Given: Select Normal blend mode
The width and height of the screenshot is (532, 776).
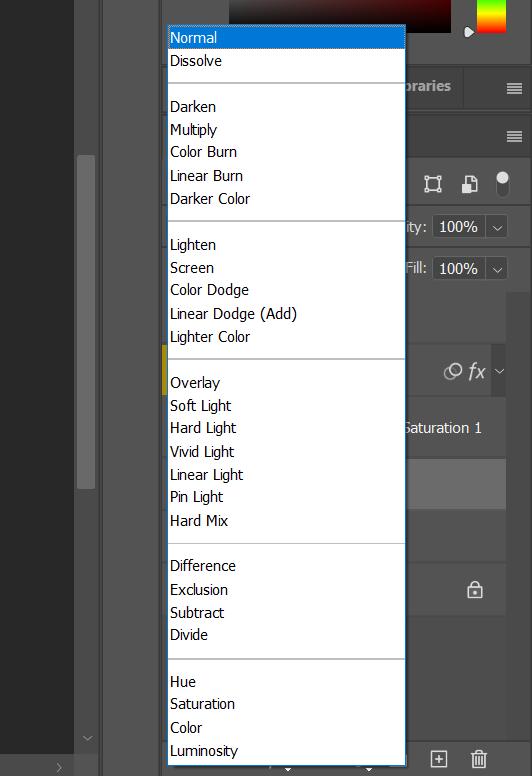Looking at the screenshot, I should 287,38.
